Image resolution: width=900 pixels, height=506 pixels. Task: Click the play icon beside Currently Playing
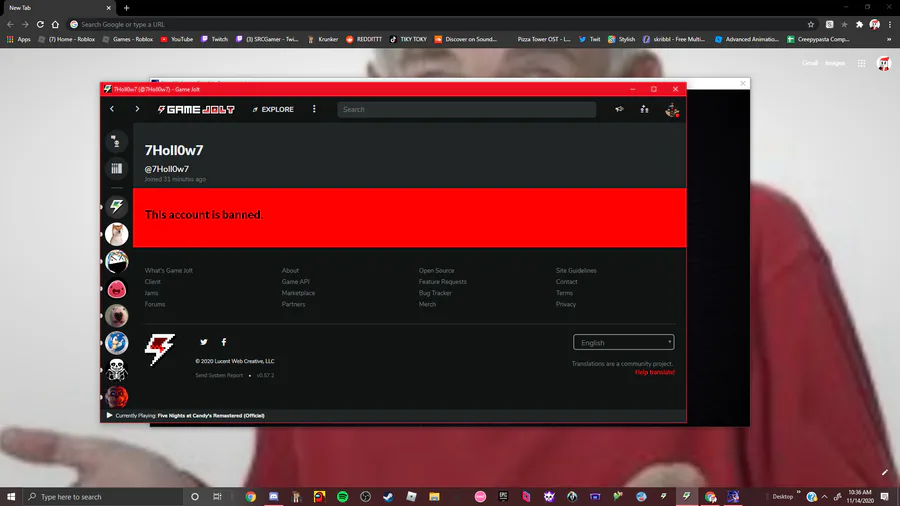[110, 415]
